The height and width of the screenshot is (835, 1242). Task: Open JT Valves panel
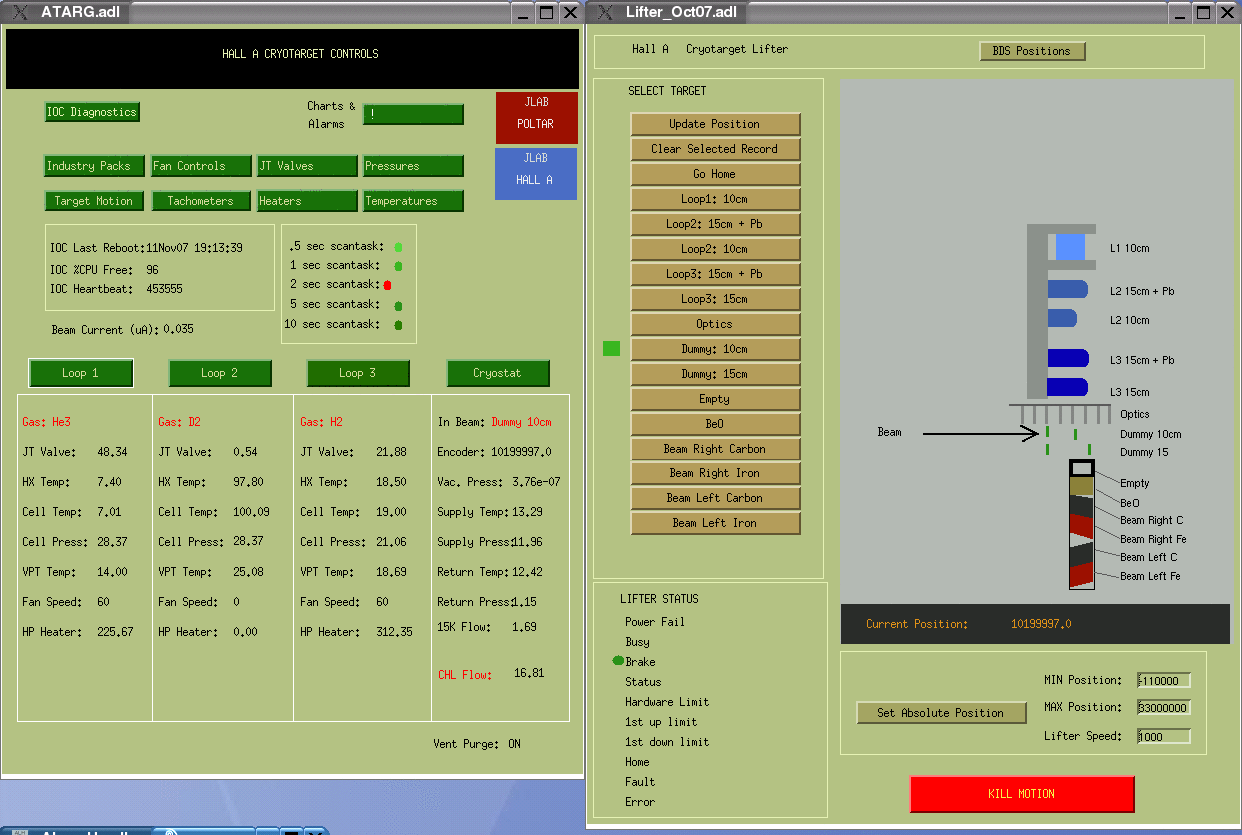tap(307, 166)
